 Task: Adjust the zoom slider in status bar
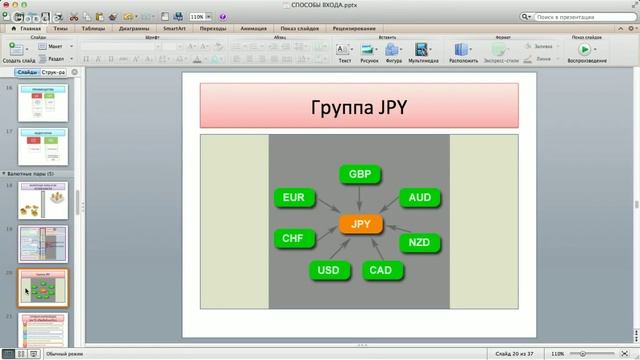point(583,354)
